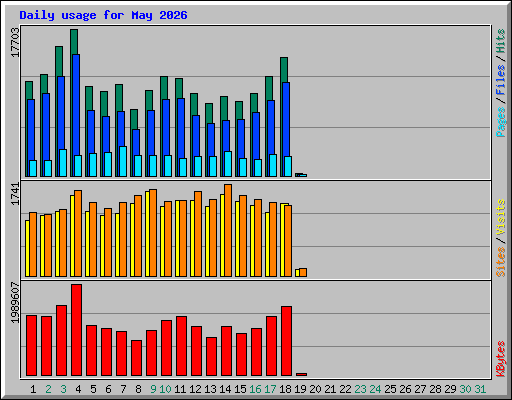Click the green Hits bar top for day 4
Screen dimensions: 512x400
[x=74, y=41]
